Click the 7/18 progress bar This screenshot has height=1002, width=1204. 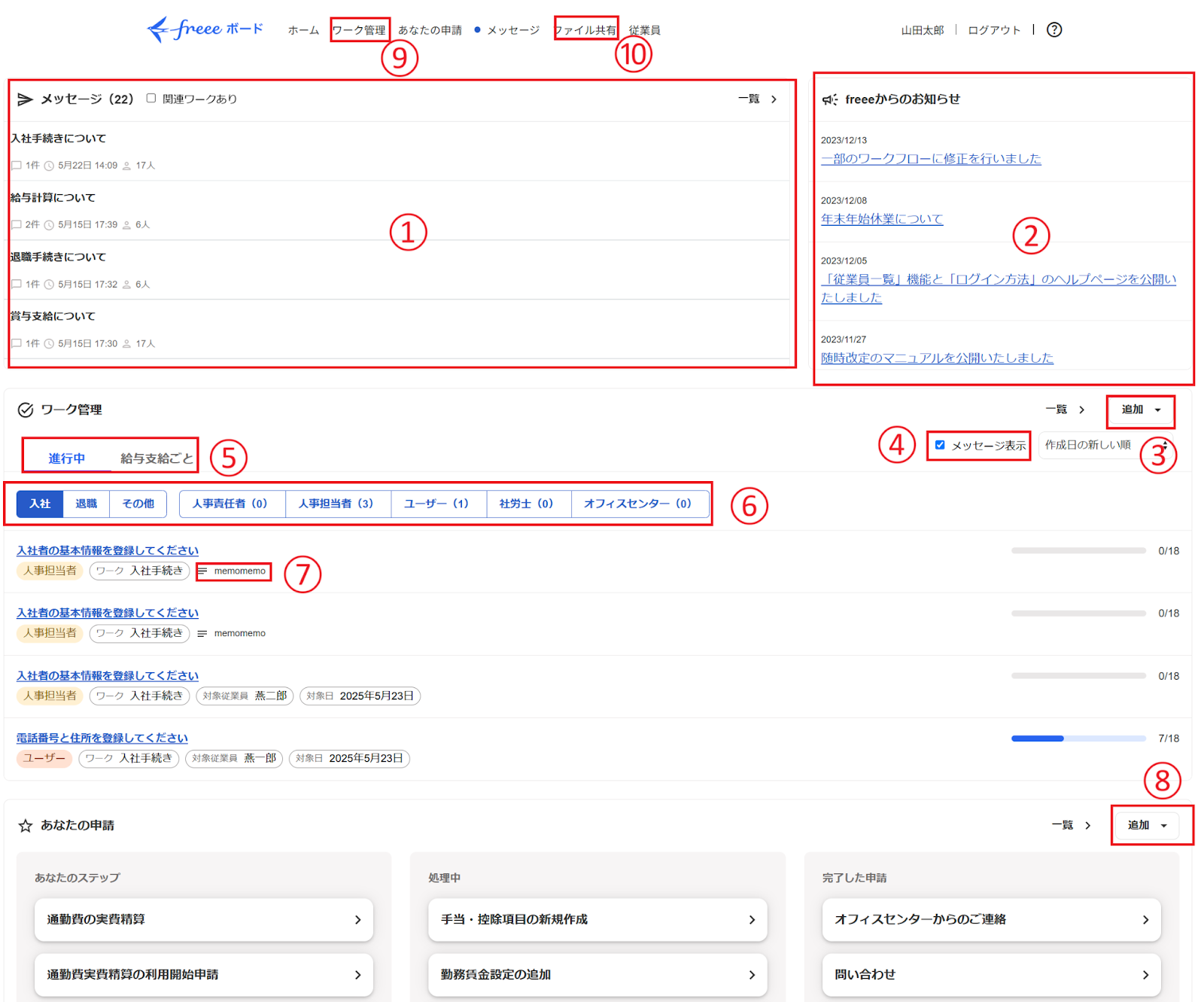point(1078,739)
